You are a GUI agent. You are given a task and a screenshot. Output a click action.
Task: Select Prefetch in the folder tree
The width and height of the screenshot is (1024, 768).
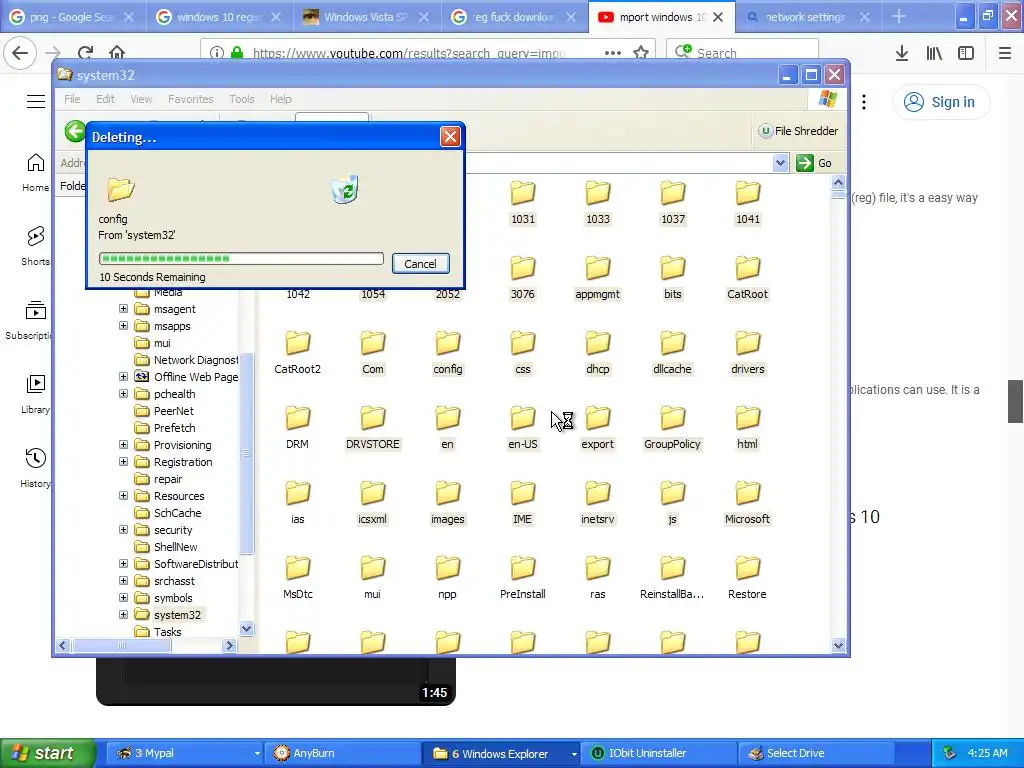tap(174, 428)
